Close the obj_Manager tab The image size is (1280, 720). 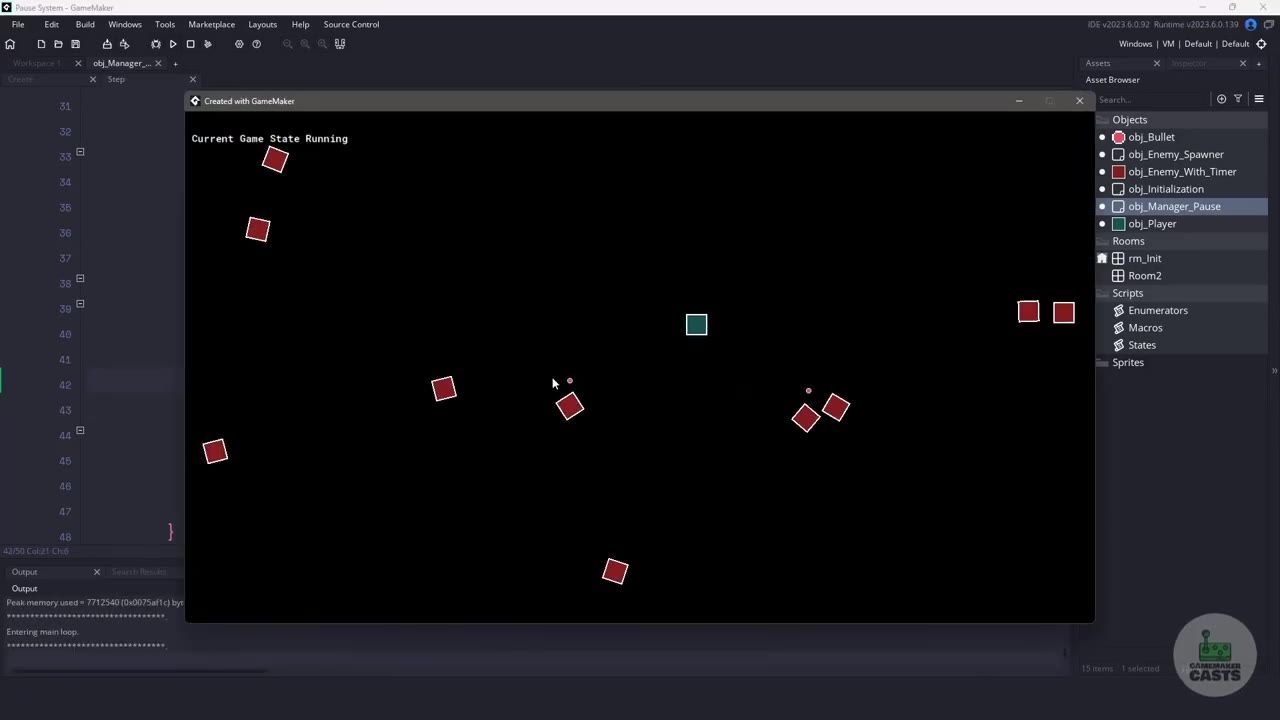coord(160,63)
